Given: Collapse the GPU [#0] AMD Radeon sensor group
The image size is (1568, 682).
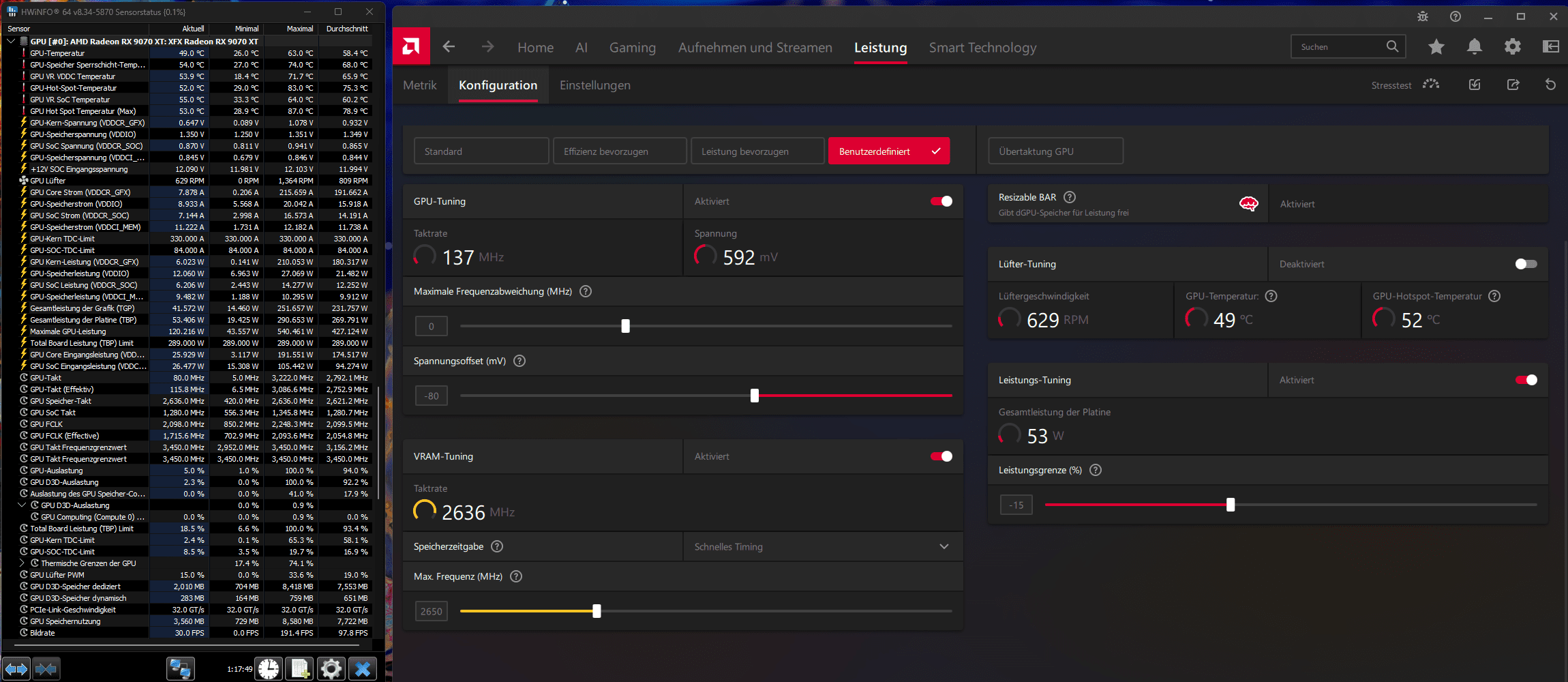Looking at the screenshot, I should point(11,41).
